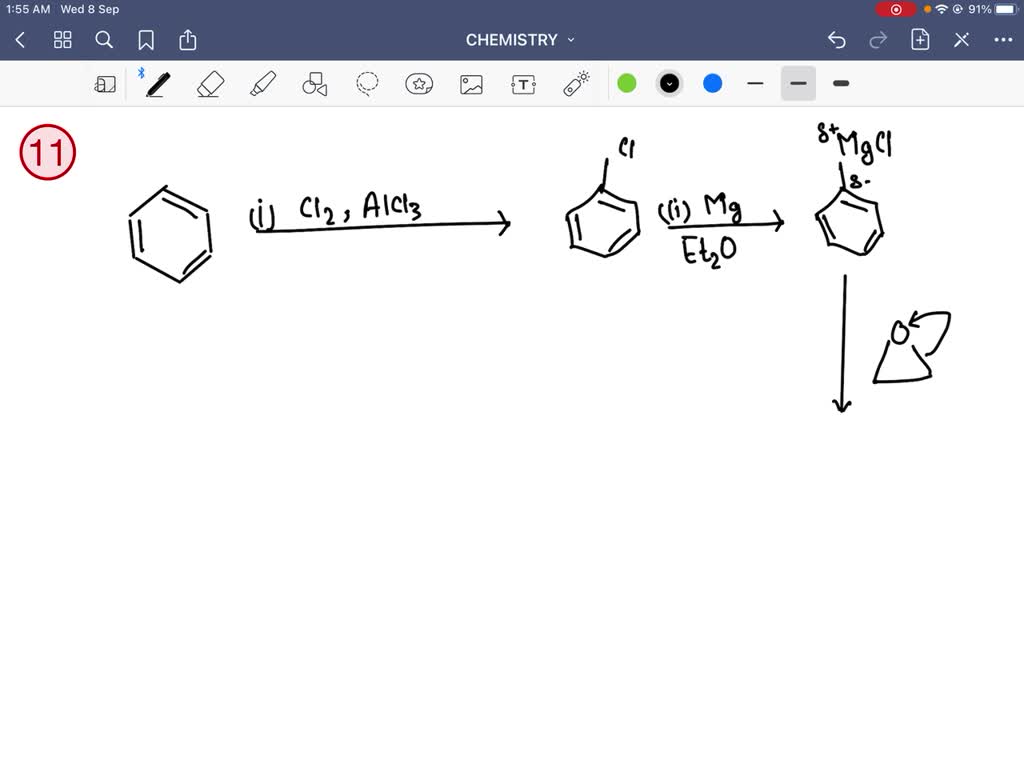Pick the green pen color
This screenshot has width=1024, height=768.
tap(627, 84)
